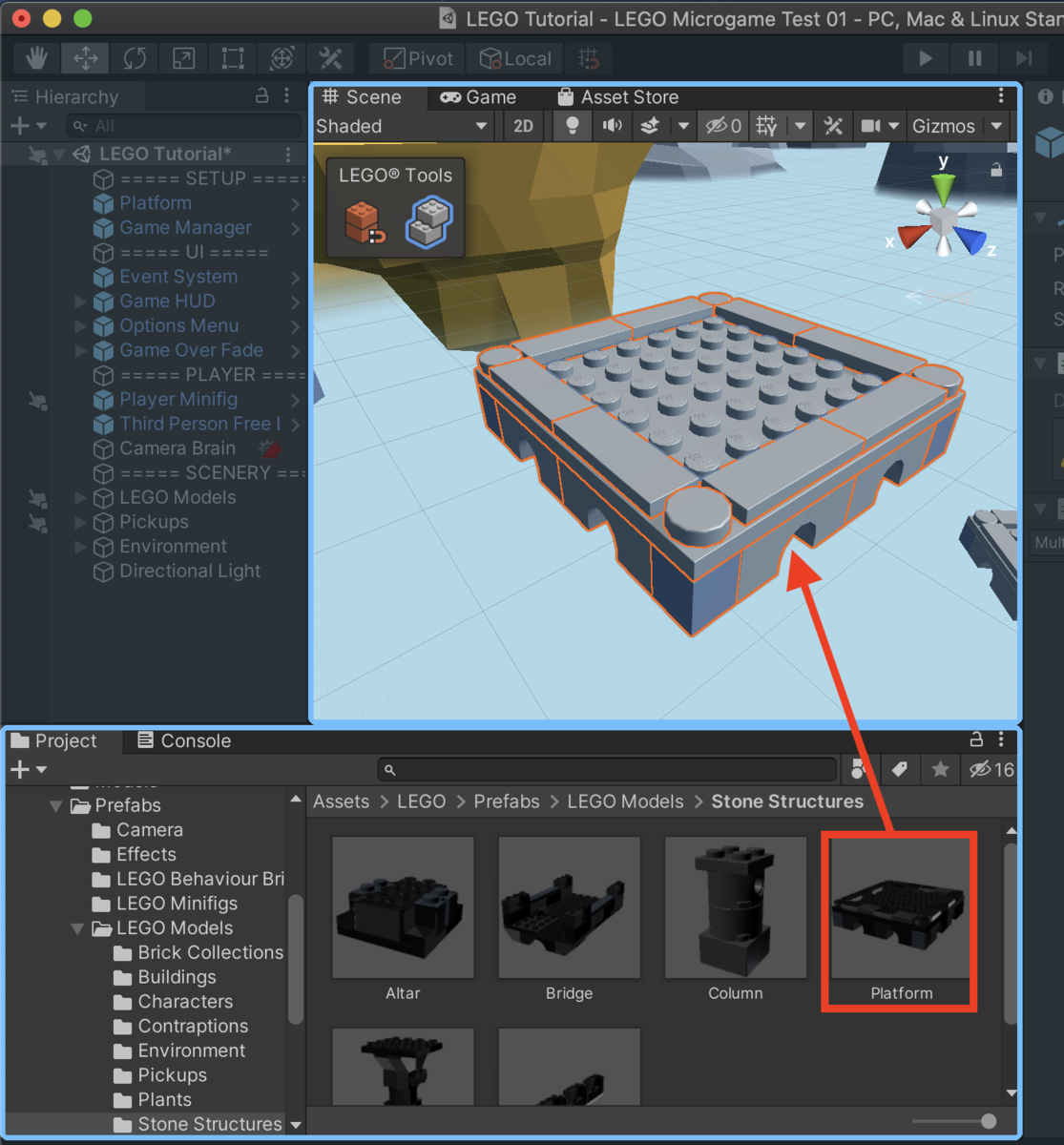Switch to the Asset Store tab

coord(618,97)
